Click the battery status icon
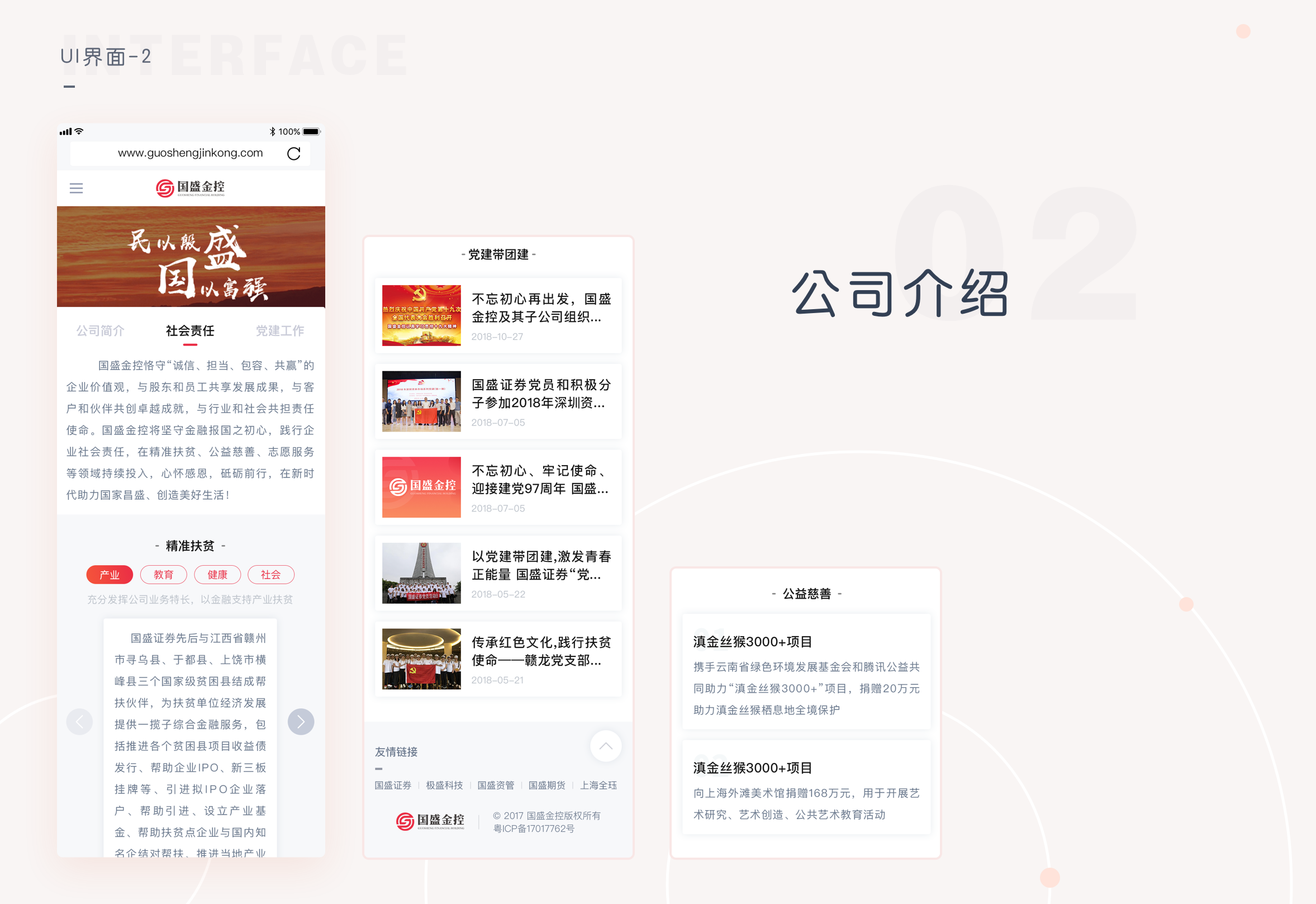This screenshot has height=904, width=1316. pyautogui.click(x=311, y=131)
